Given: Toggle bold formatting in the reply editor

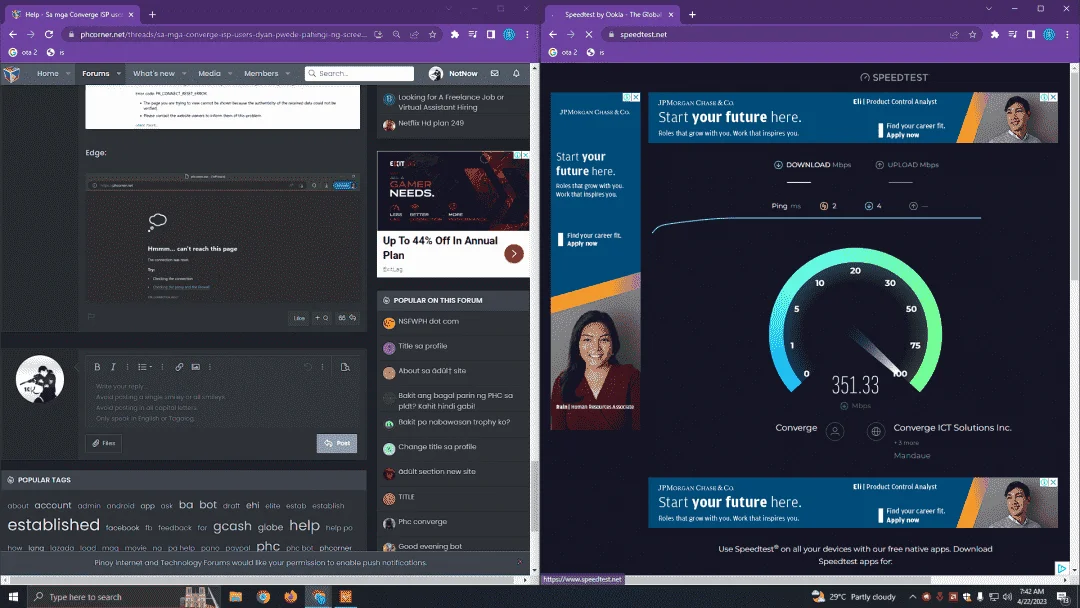Looking at the screenshot, I should tap(97, 367).
